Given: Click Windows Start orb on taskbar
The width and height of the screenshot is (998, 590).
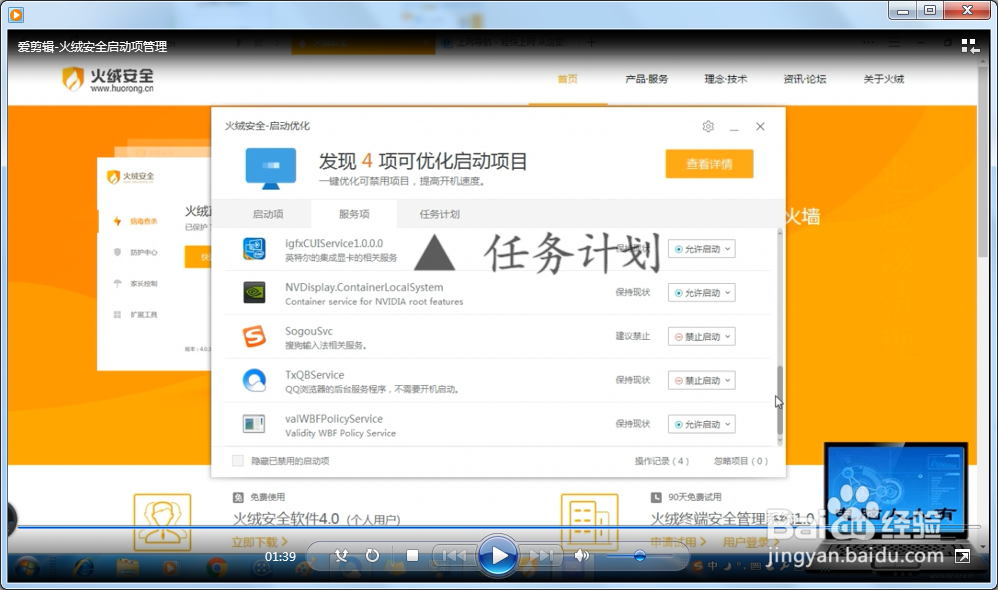Looking at the screenshot, I should tap(27, 568).
